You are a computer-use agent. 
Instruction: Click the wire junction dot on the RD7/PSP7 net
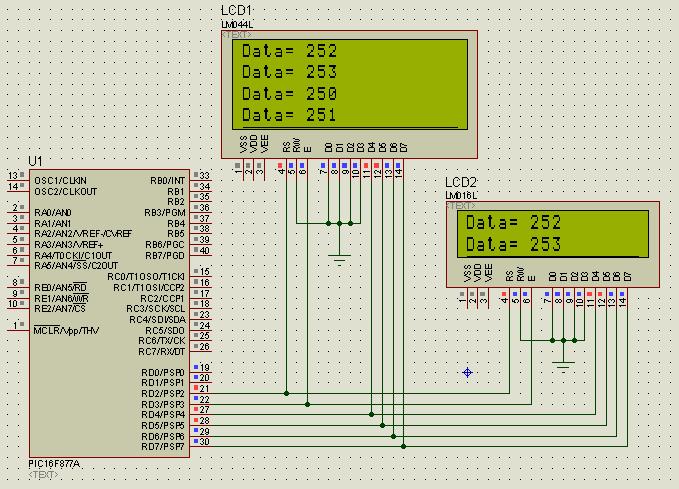tap(403, 446)
